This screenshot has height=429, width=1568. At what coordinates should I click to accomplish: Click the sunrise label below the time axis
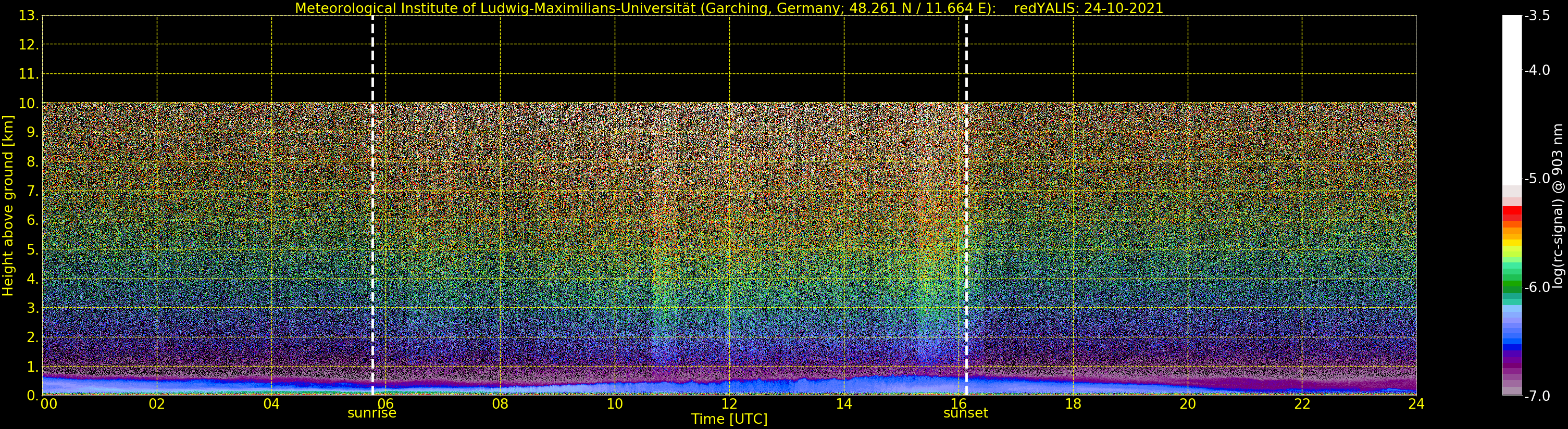coord(371,413)
